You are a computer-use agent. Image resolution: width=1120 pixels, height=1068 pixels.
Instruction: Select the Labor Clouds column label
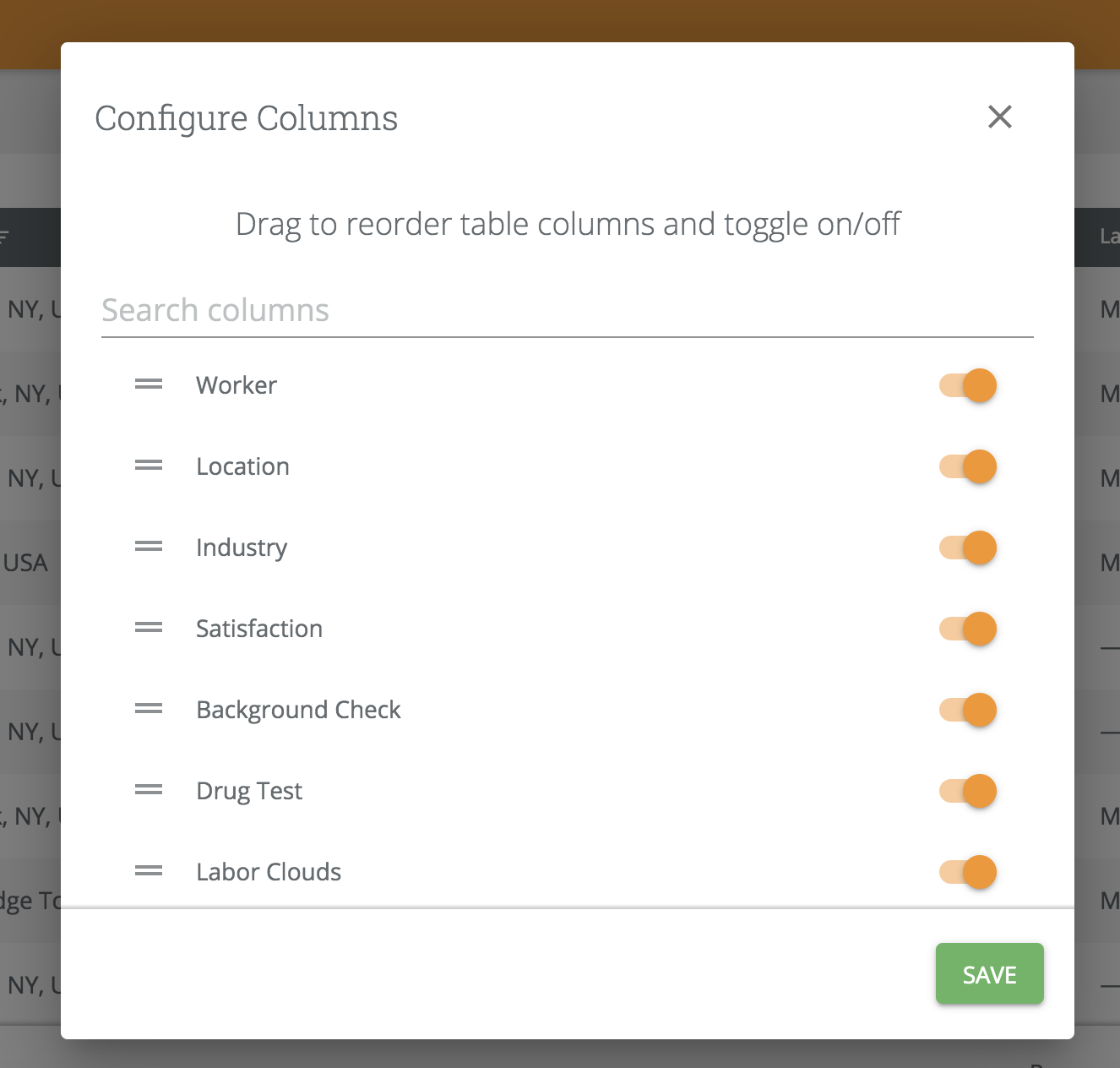269,872
